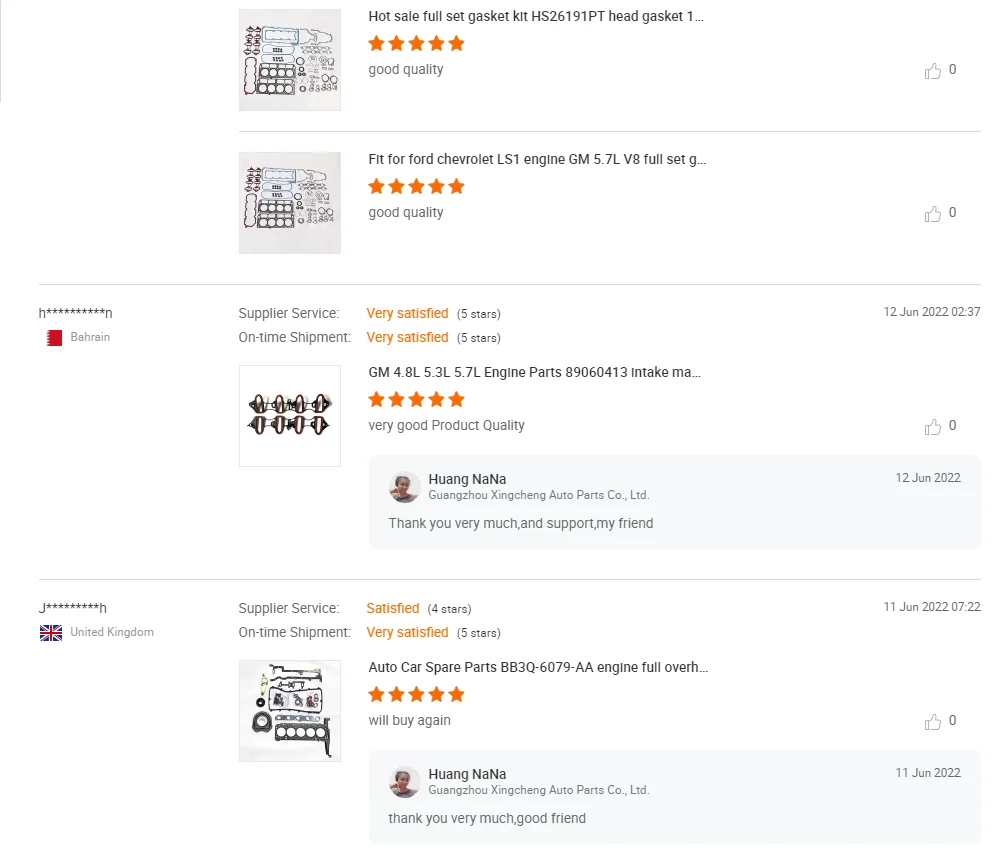995x857 pixels.
Task: Open Hot sale full set gasket kit link
Action: tap(537, 17)
